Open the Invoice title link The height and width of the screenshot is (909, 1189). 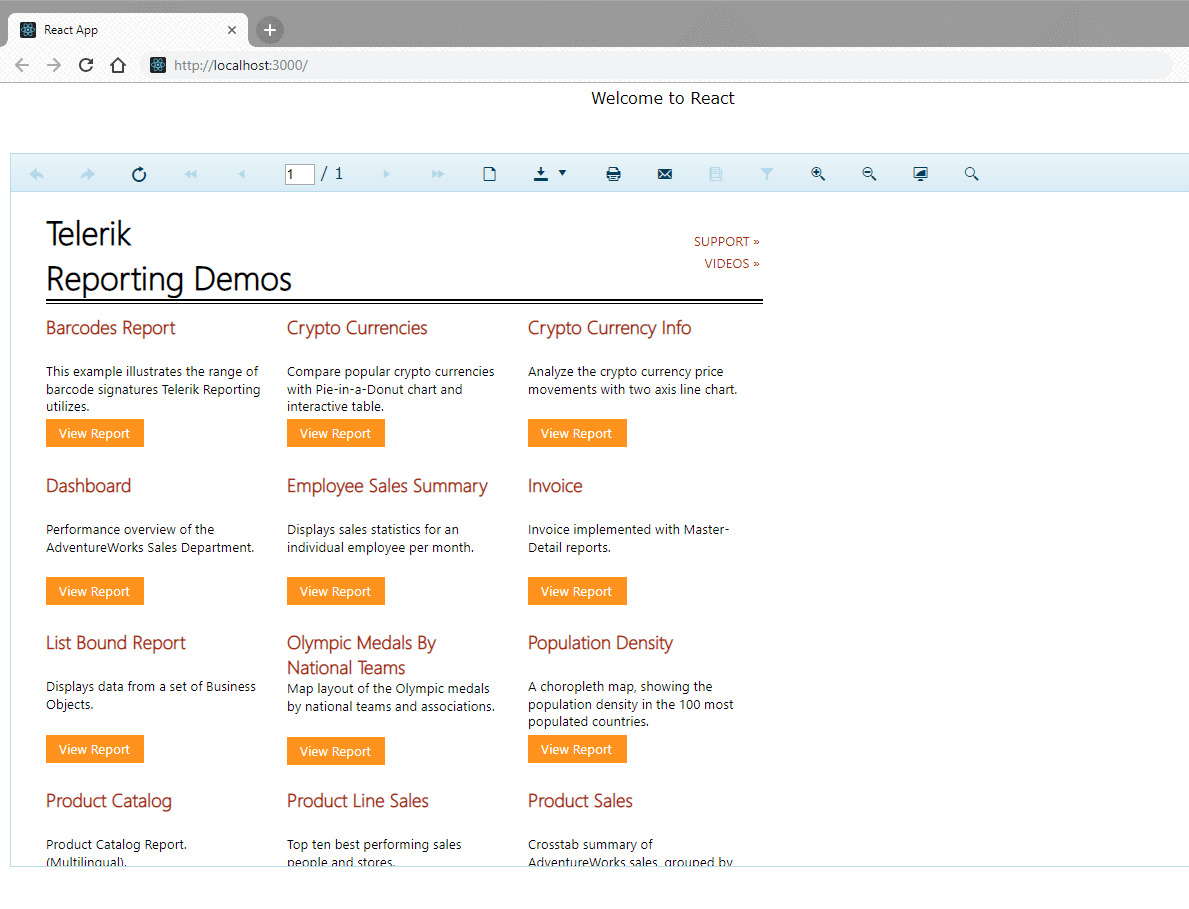[x=555, y=486]
